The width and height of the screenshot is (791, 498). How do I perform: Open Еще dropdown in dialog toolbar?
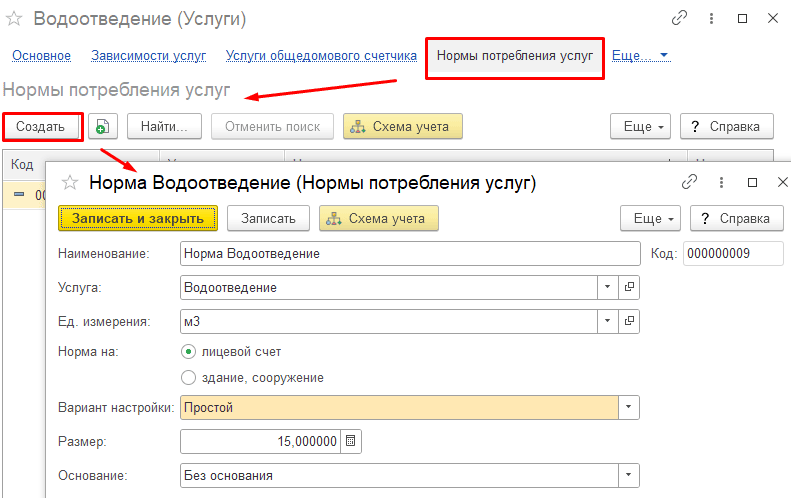pyautogui.click(x=650, y=218)
